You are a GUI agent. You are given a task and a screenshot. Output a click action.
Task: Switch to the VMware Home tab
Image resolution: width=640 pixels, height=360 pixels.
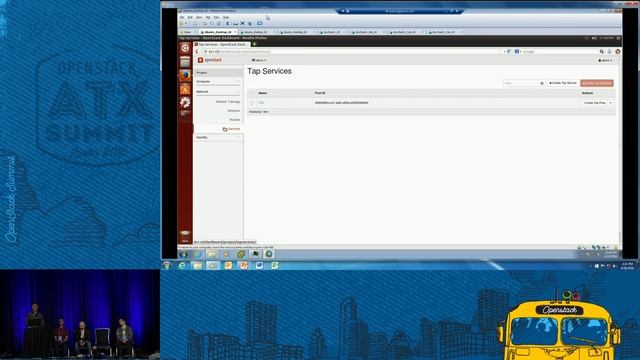point(187,32)
